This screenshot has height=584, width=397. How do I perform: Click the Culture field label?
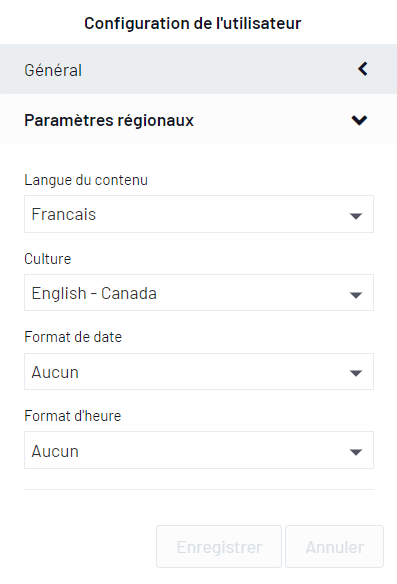48,258
